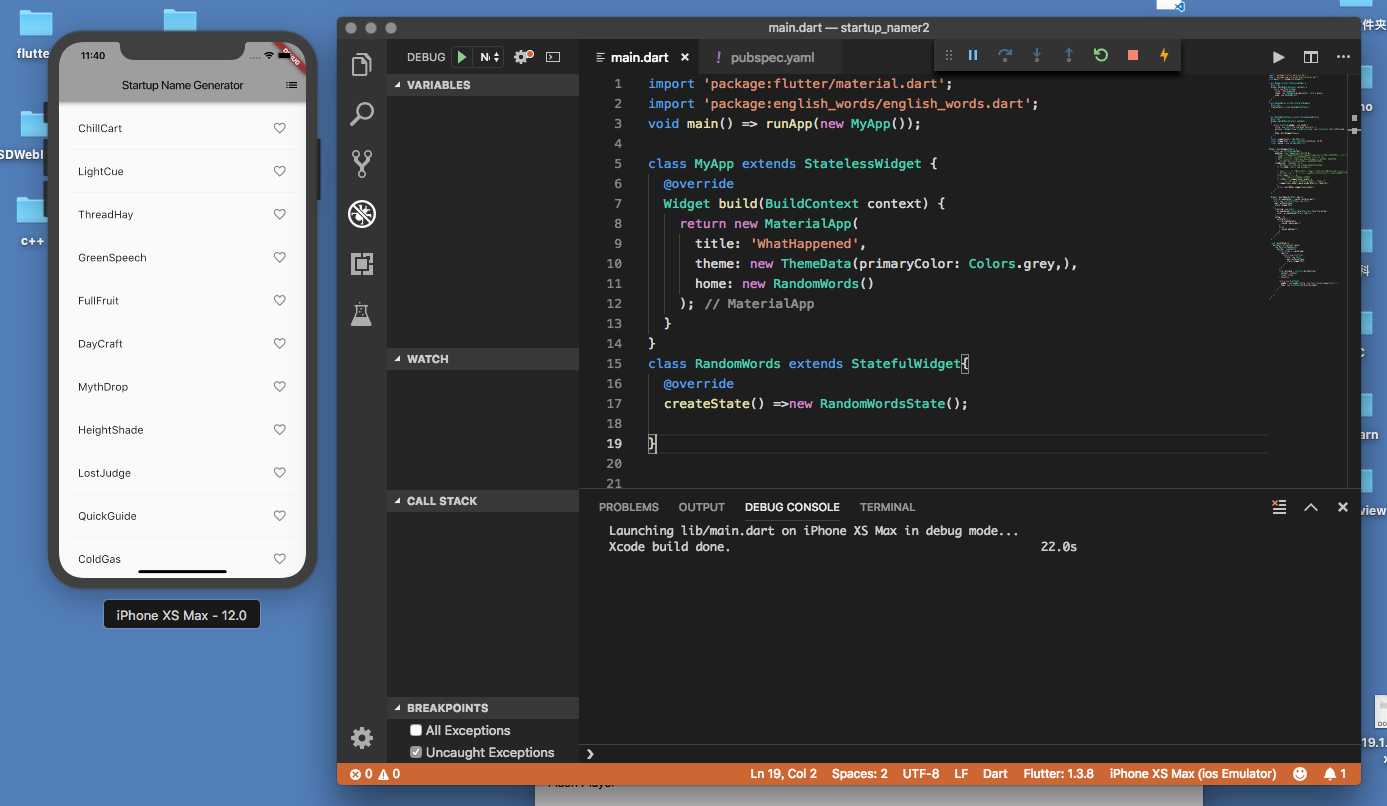Click iPhone XS Max device in status bar
Image resolution: width=1387 pixels, height=806 pixels.
(x=1192, y=774)
